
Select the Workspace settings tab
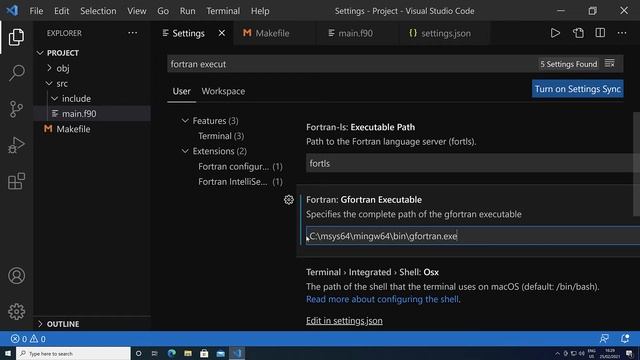click(223, 91)
